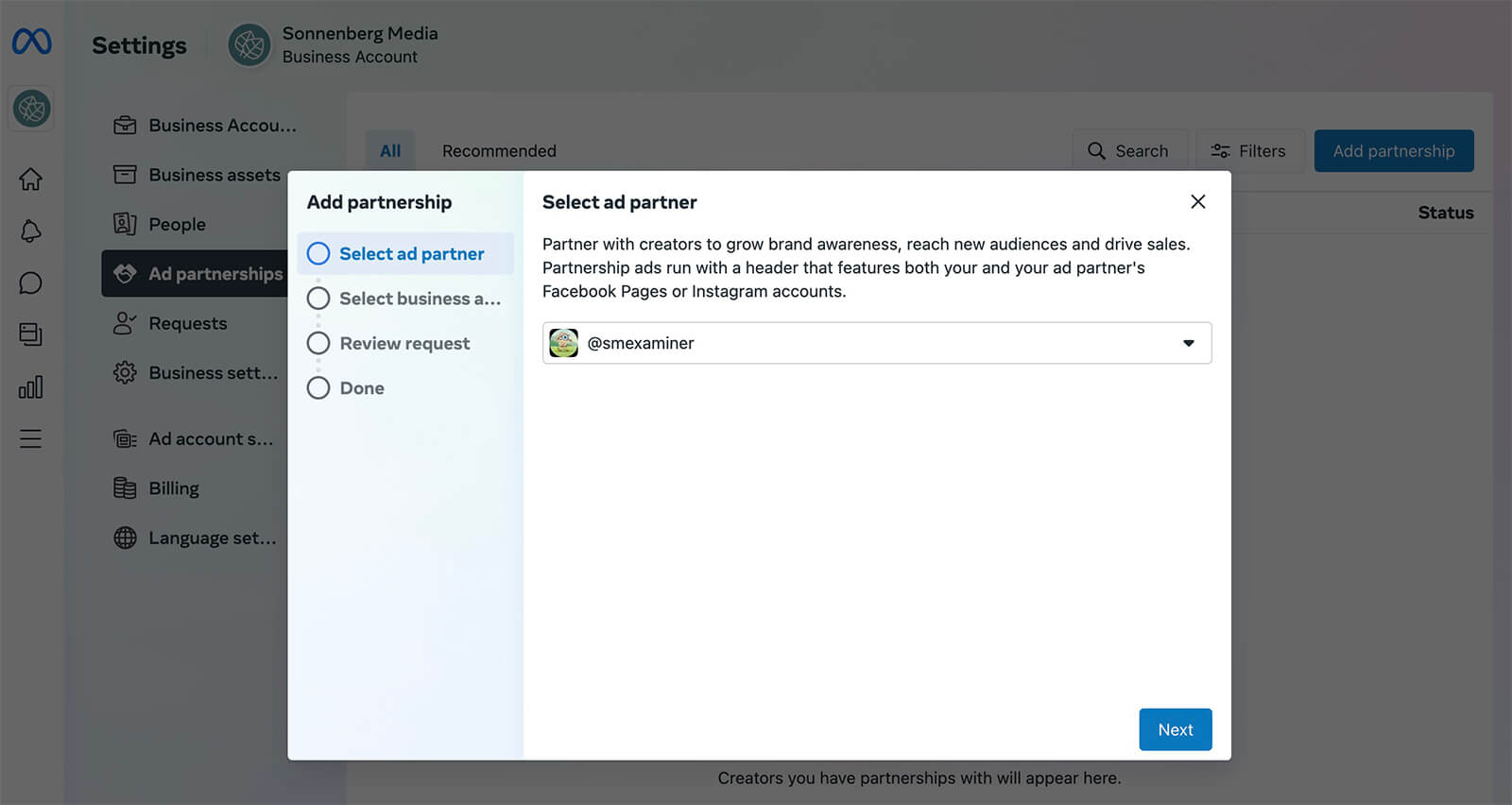1512x805 pixels.
Task: Open Billing in settings sidebar
Action: pos(174,488)
